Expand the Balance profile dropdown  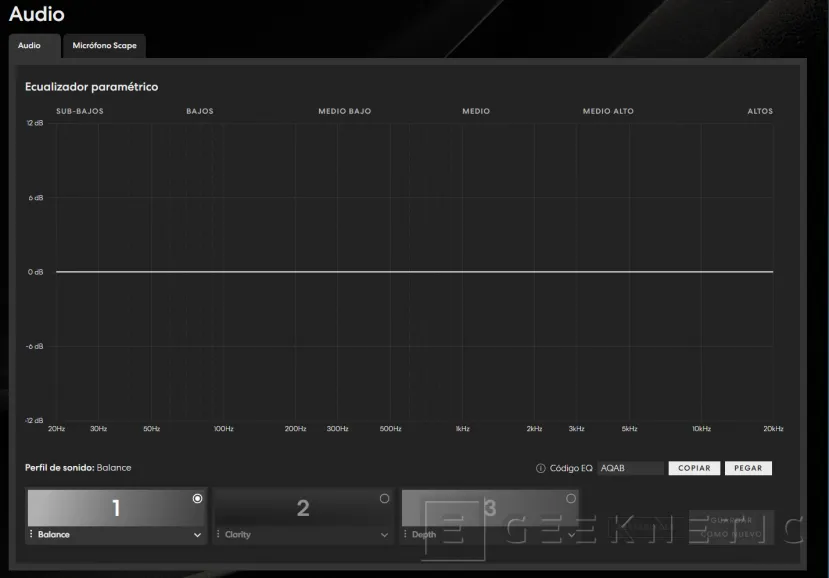point(197,535)
